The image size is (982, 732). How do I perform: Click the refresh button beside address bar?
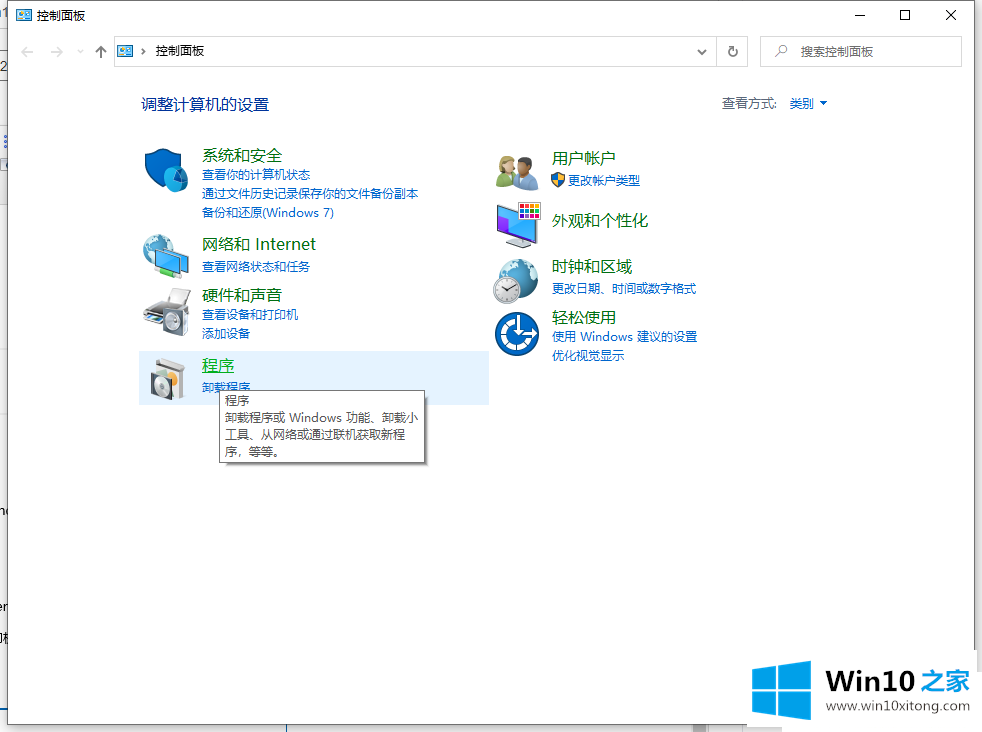[733, 51]
